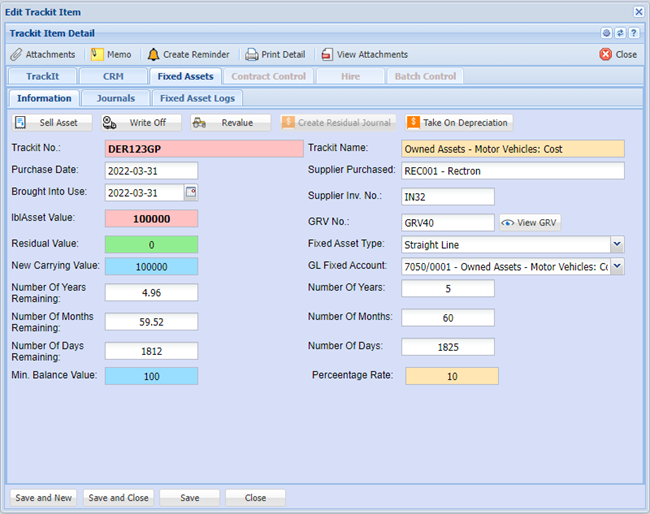The width and height of the screenshot is (650, 514).
Task: Expand the Fixed Asset Type dropdown
Action: [616, 244]
